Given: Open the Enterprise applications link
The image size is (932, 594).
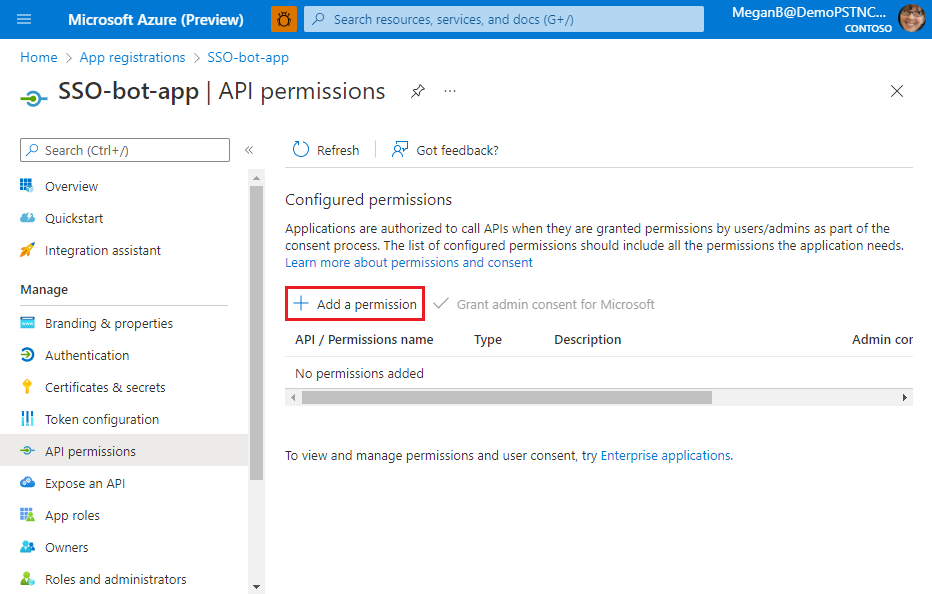Looking at the screenshot, I should [664, 455].
